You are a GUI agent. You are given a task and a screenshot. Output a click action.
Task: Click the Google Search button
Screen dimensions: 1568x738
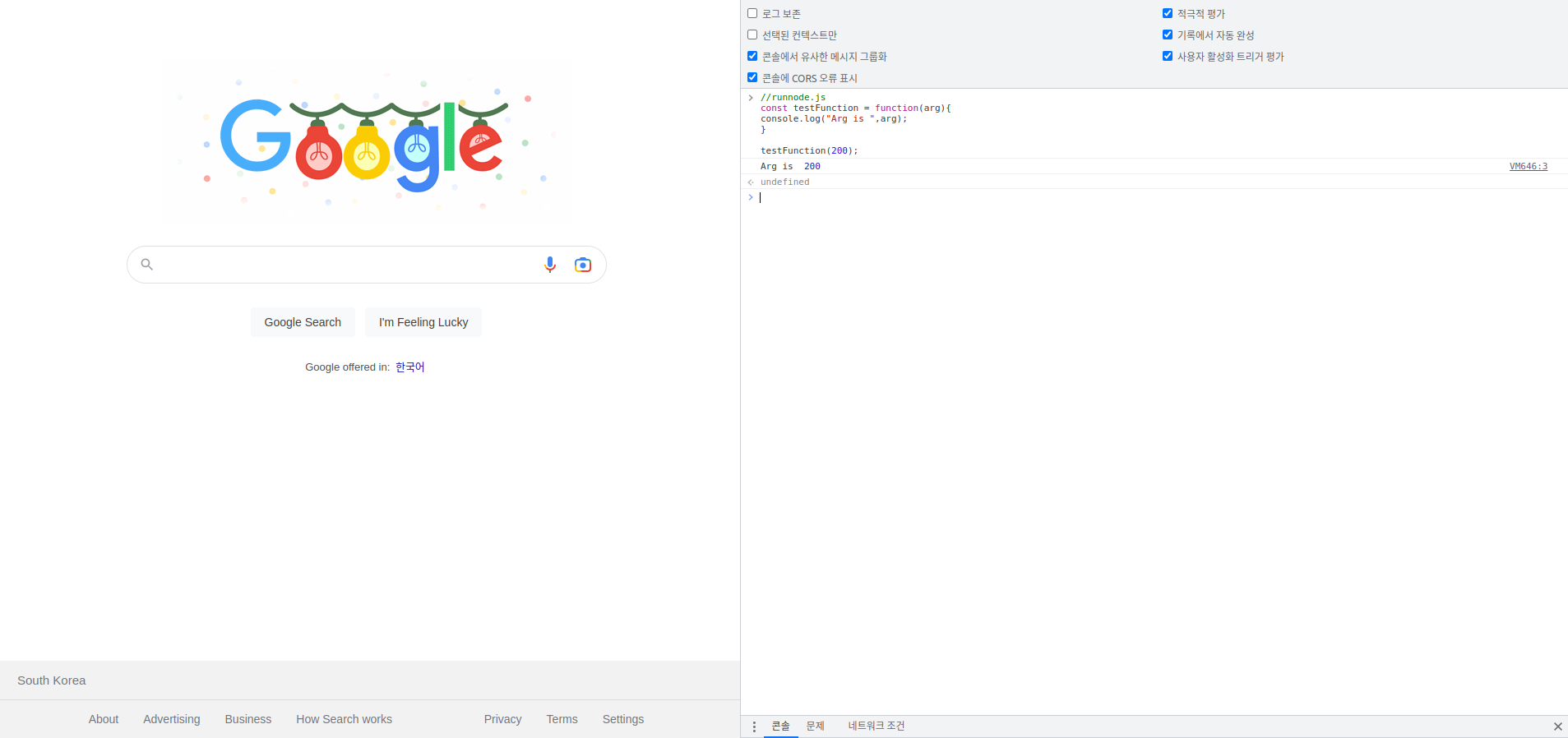click(x=303, y=322)
